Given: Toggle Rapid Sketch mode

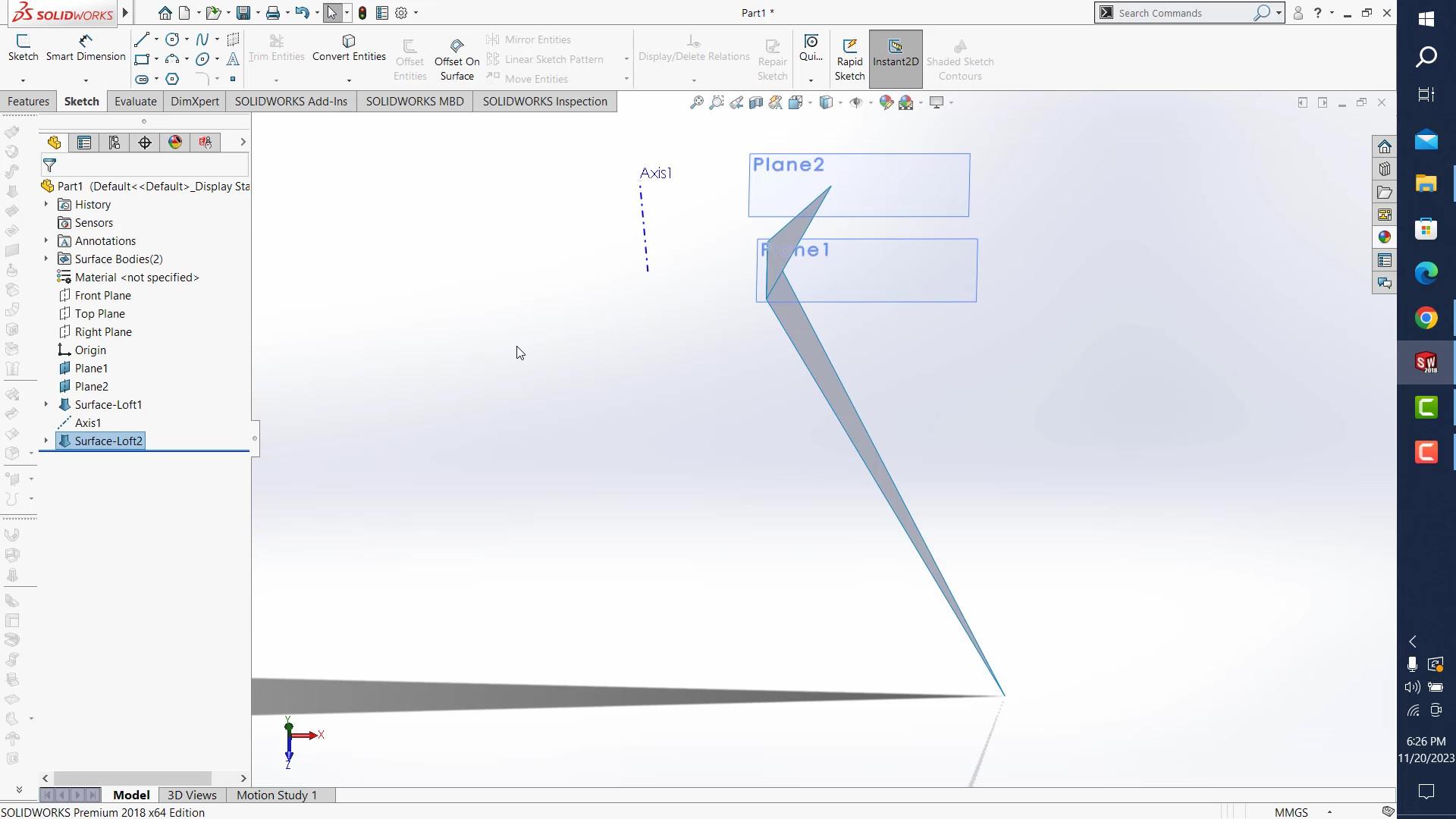Looking at the screenshot, I should pos(849,59).
